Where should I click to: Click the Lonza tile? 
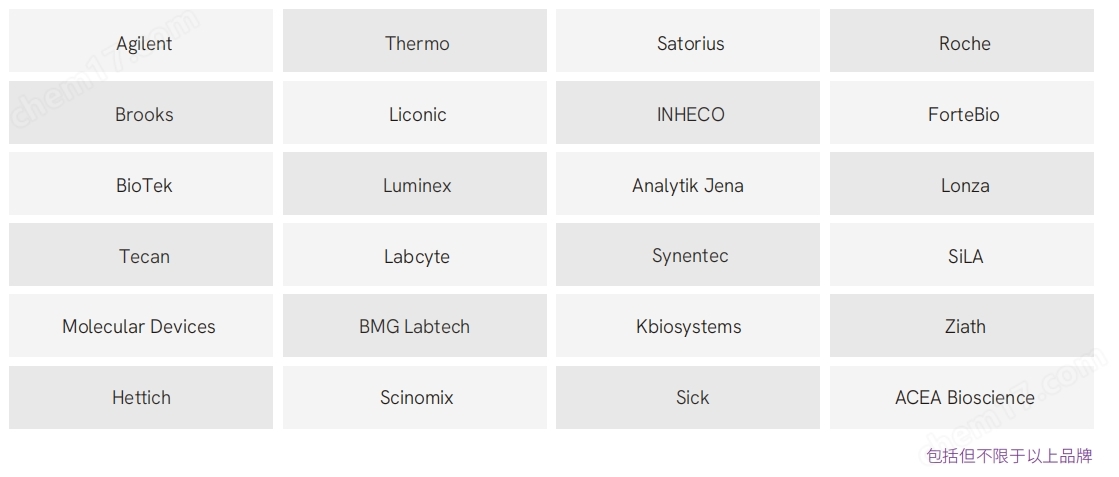click(962, 184)
